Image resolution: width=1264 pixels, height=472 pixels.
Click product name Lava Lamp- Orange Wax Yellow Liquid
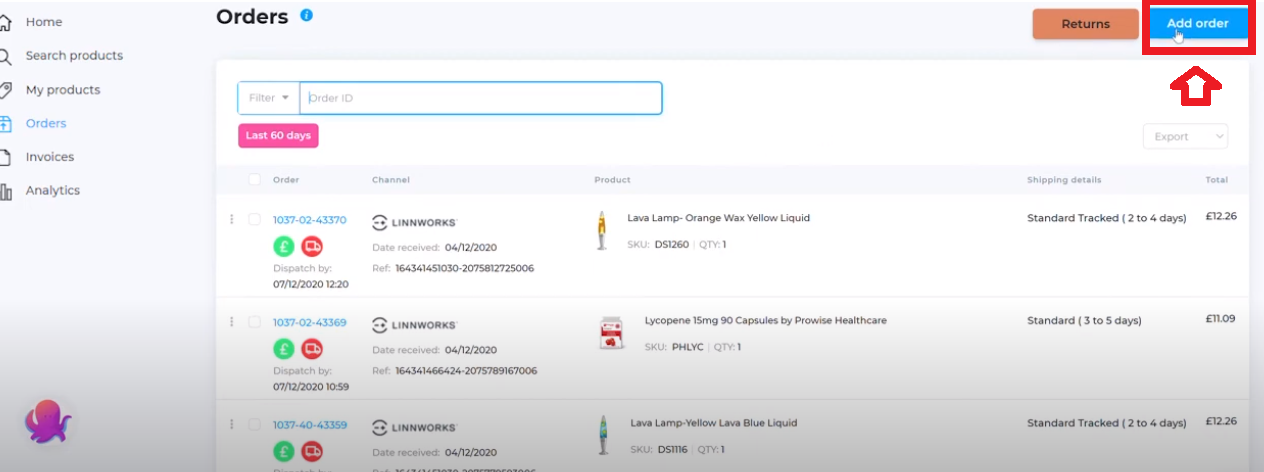coord(718,218)
